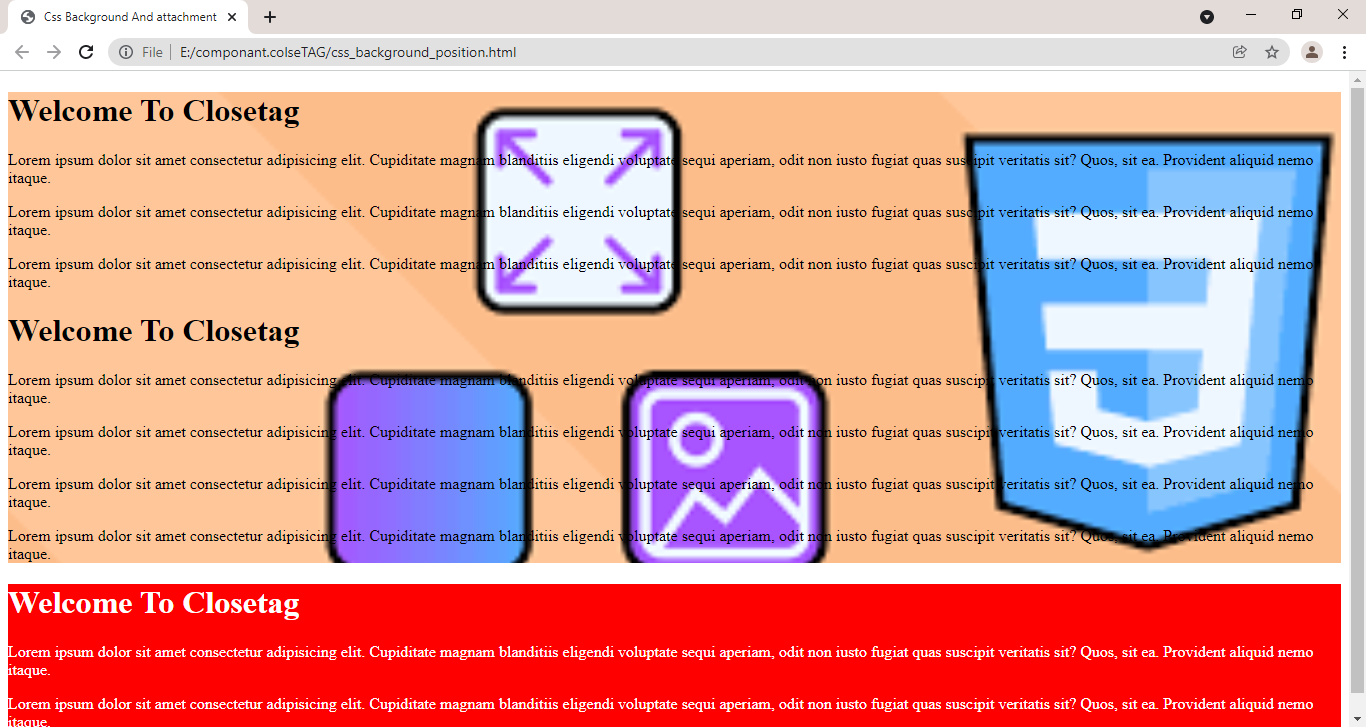Click the expand arrows background image
Viewport: 1366px width, 727px height.
579,211
